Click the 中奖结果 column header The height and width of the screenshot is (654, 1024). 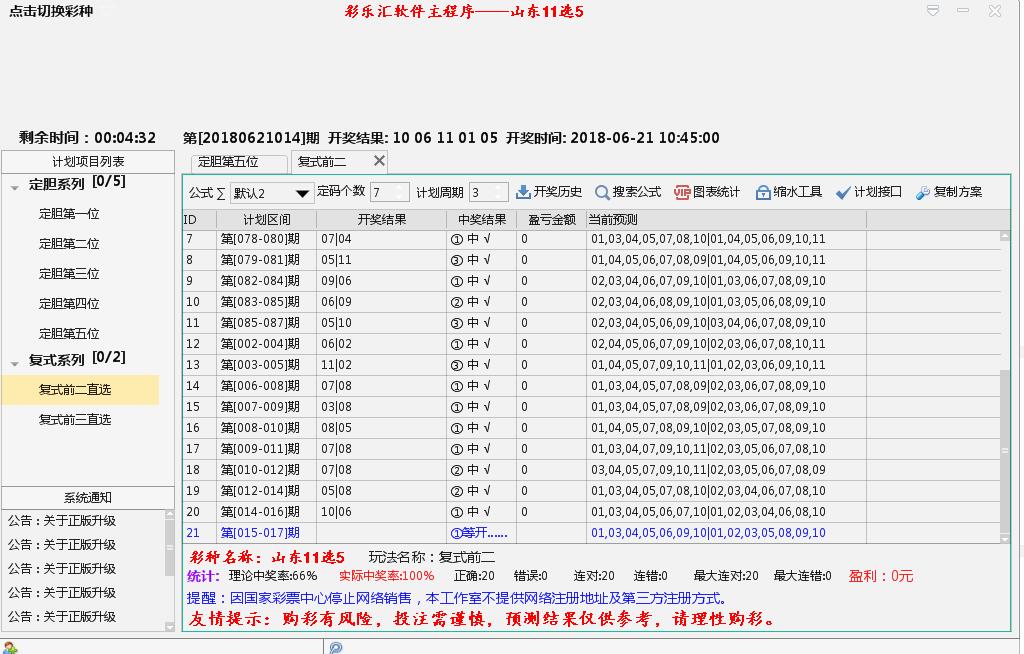click(x=482, y=220)
